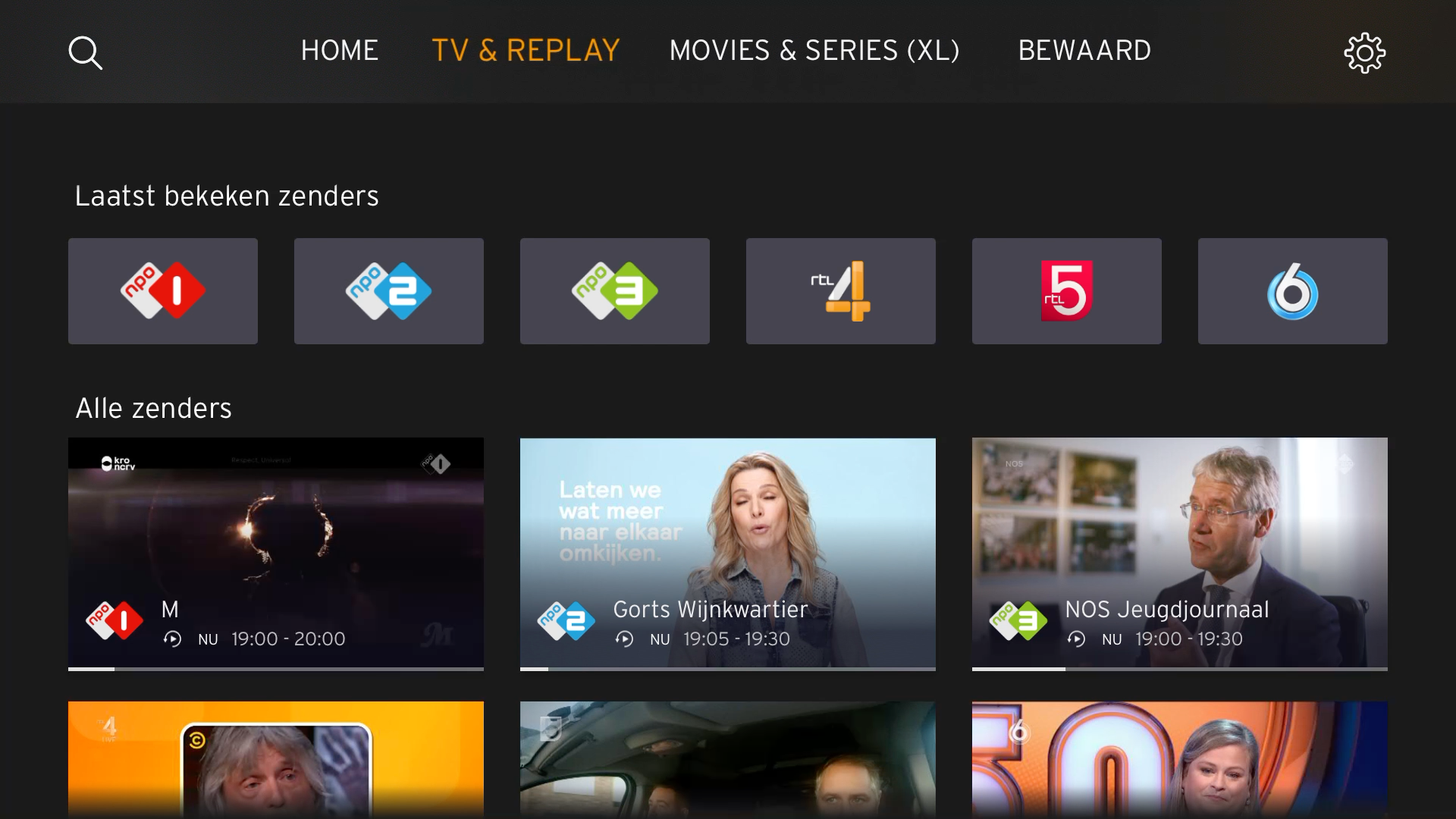Click the replay icon under Gorts Wijnkwartier
This screenshot has height=819, width=1456.
point(624,639)
